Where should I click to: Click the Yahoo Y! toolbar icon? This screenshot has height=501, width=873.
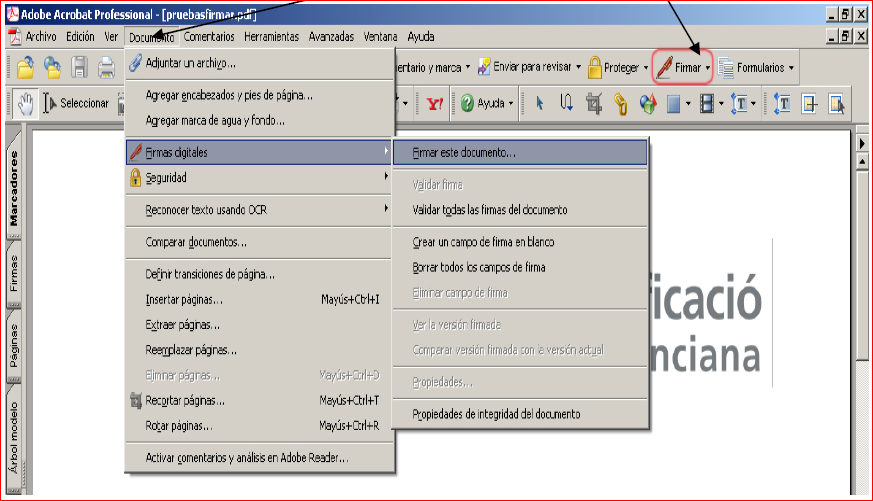(435, 104)
